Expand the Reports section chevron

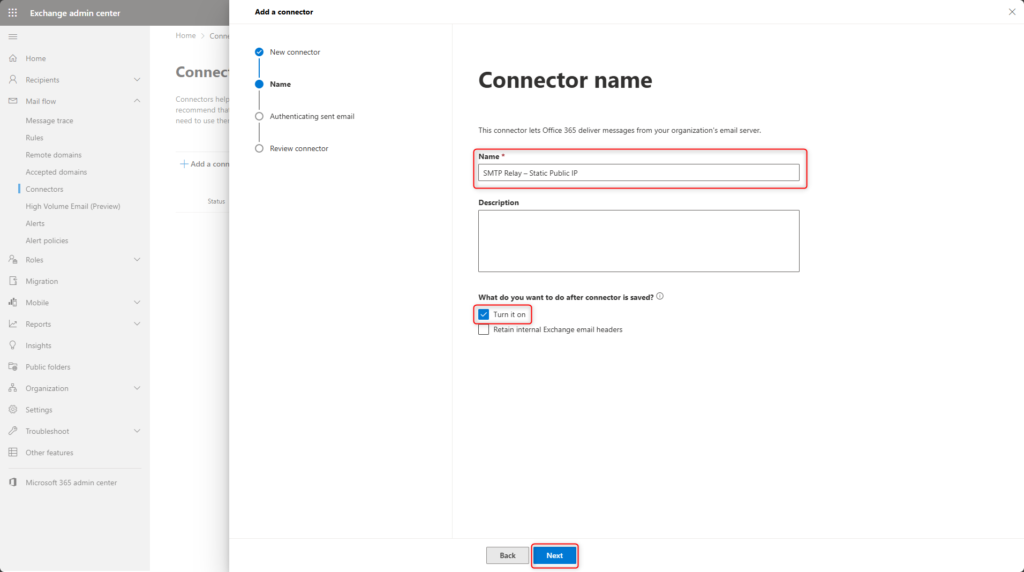137,324
